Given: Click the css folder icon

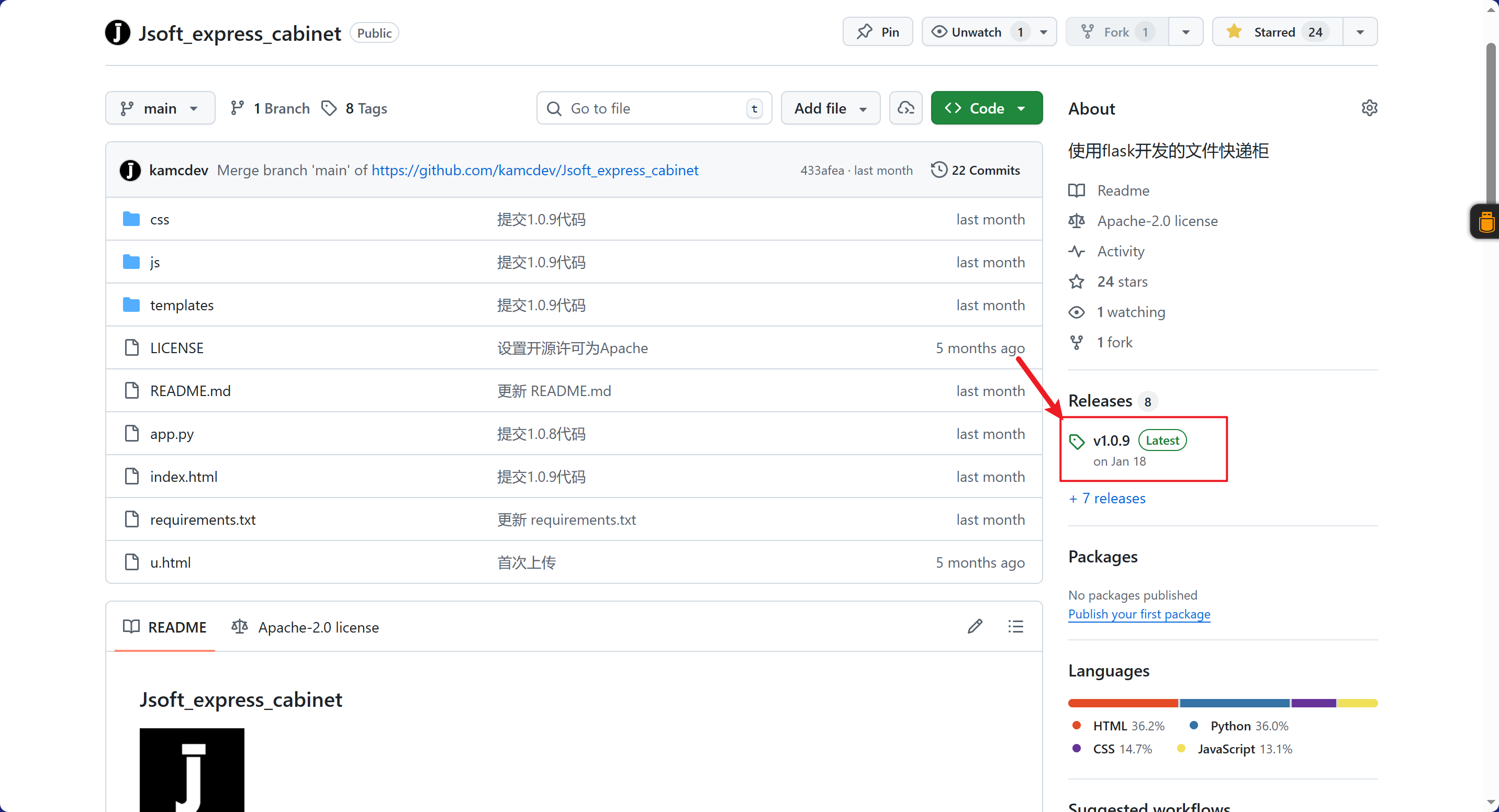Looking at the screenshot, I should [x=131, y=219].
